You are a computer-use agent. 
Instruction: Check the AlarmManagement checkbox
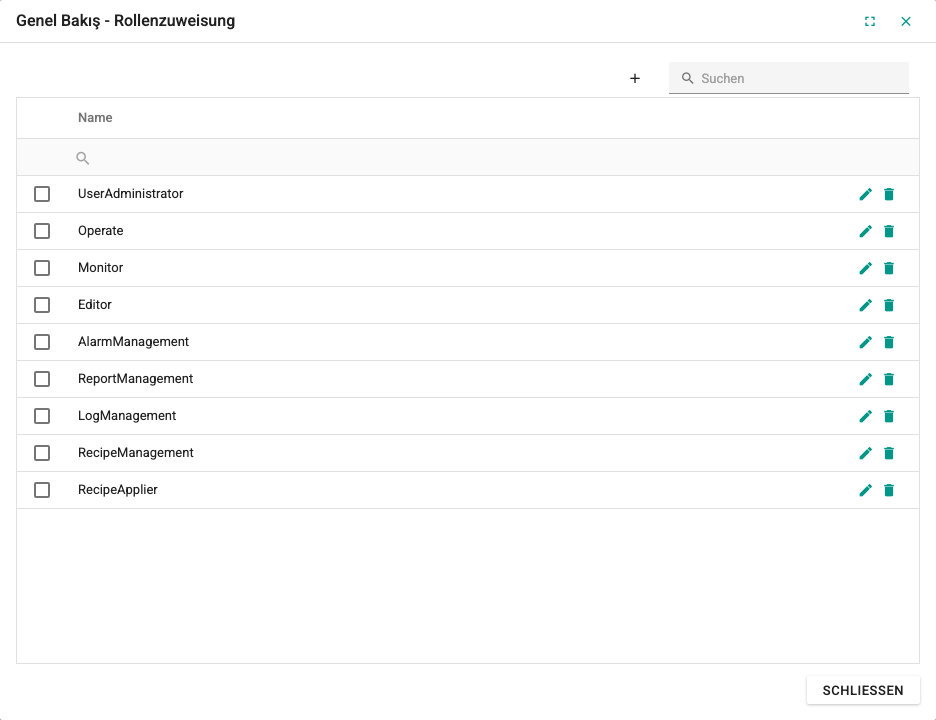pyautogui.click(x=42, y=342)
